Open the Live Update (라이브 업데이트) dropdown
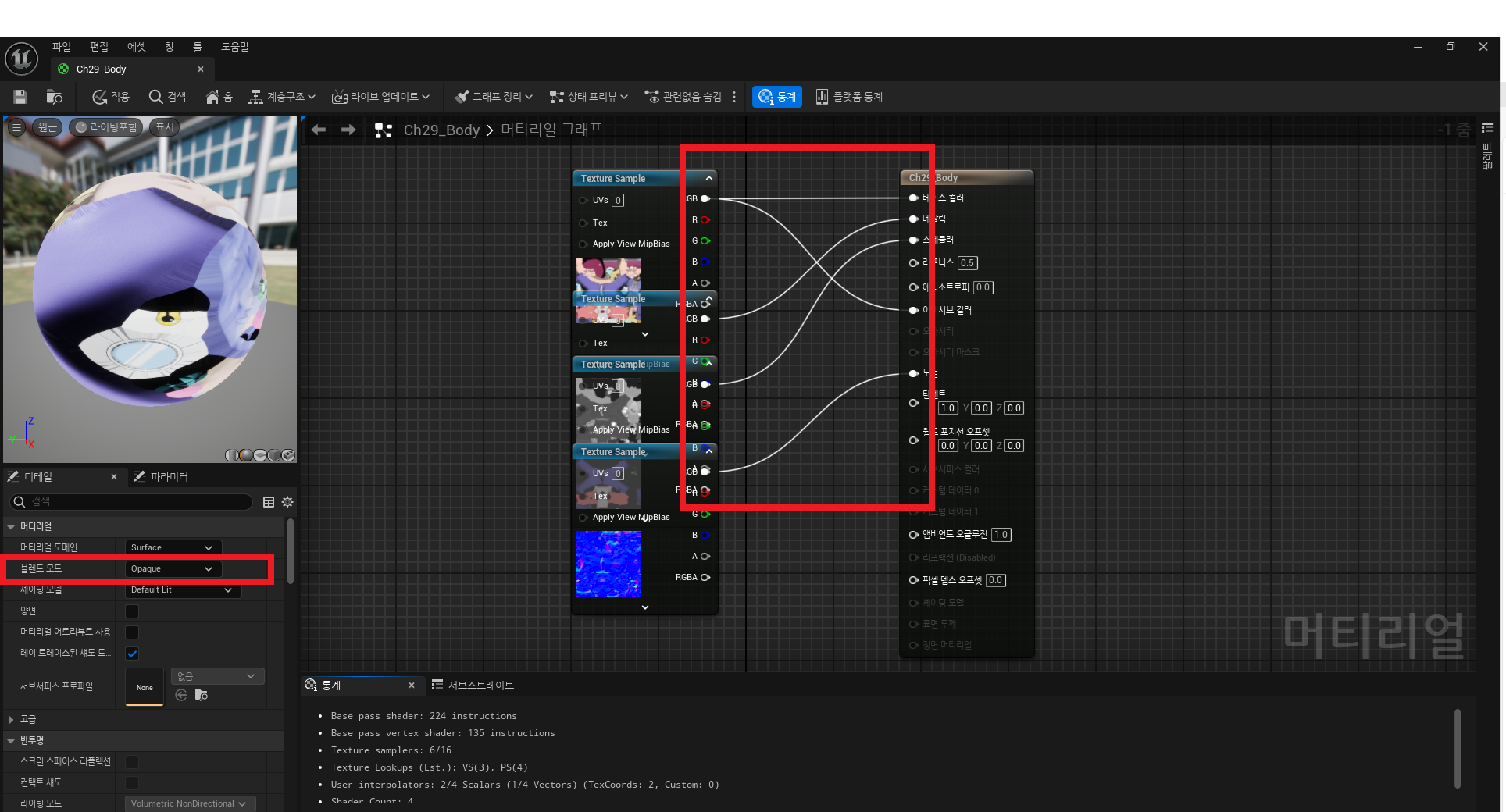The height and width of the screenshot is (812, 1506). click(380, 97)
